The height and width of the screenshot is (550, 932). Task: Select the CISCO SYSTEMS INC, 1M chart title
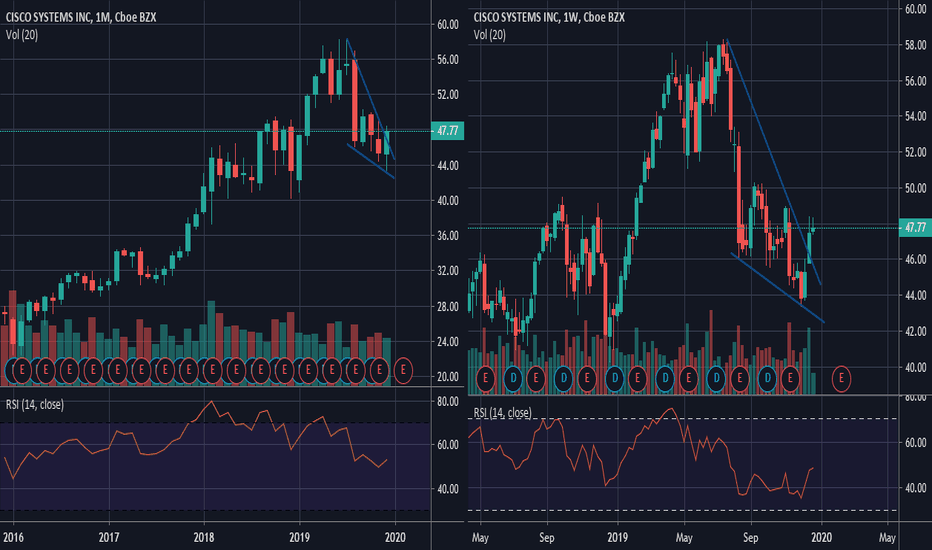click(81, 17)
